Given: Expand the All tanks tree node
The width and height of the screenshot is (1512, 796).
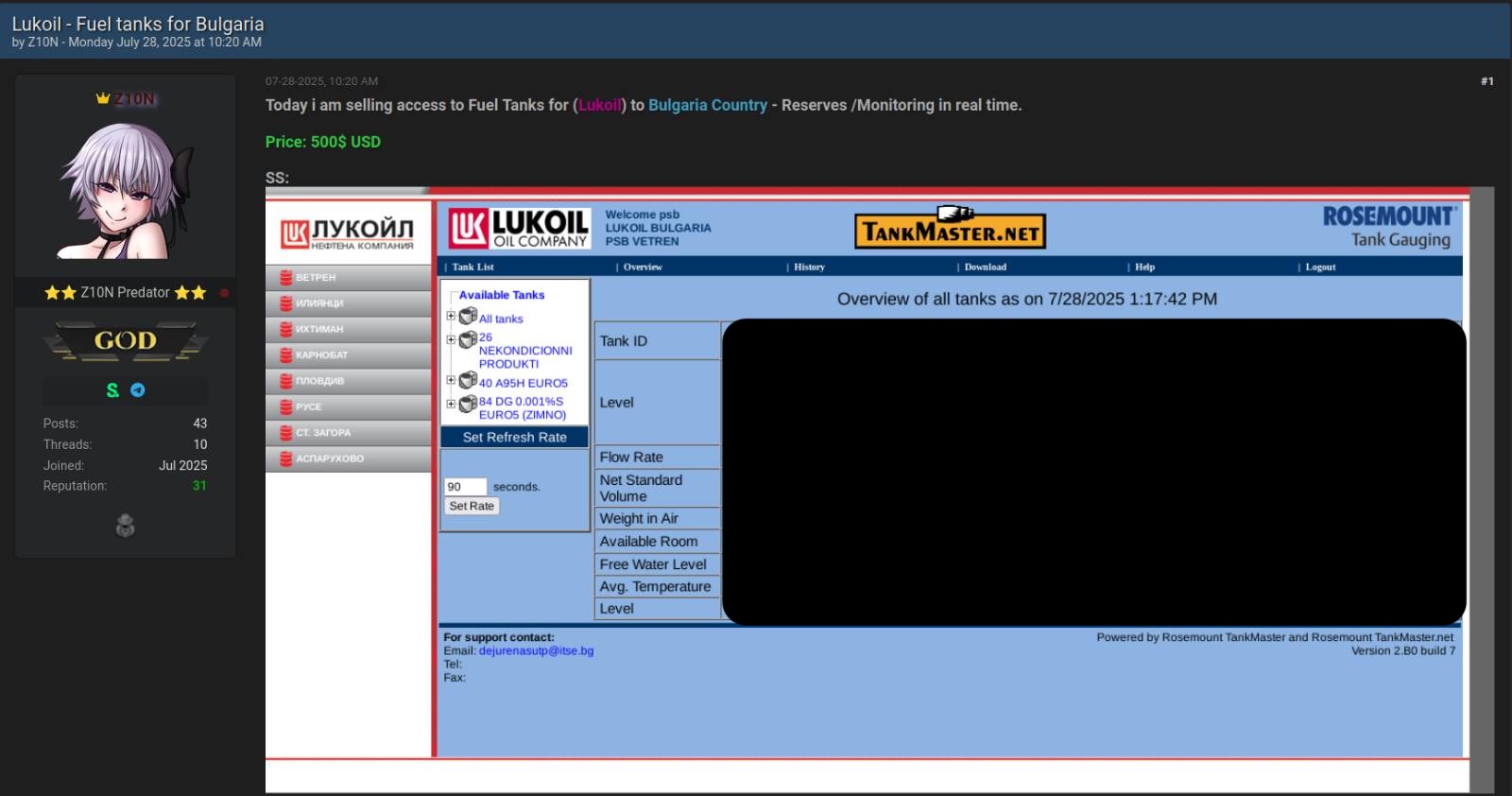Looking at the screenshot, I should pos(451,317).
